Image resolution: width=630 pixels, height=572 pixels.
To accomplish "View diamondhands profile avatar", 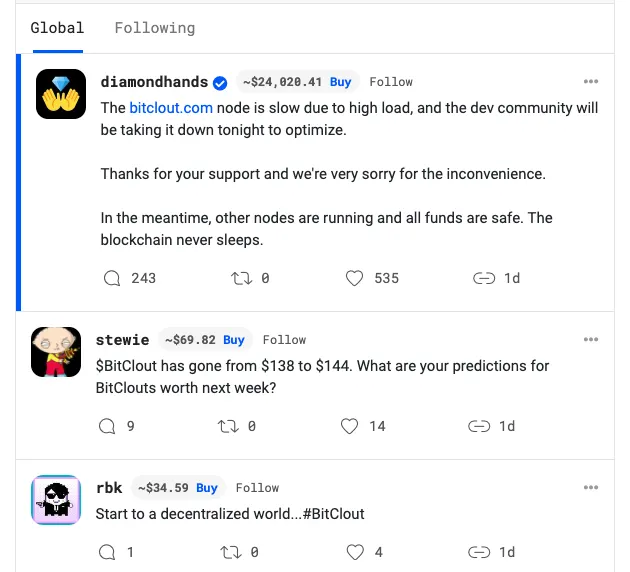I will pyautogui.click(x=60, y=94).
